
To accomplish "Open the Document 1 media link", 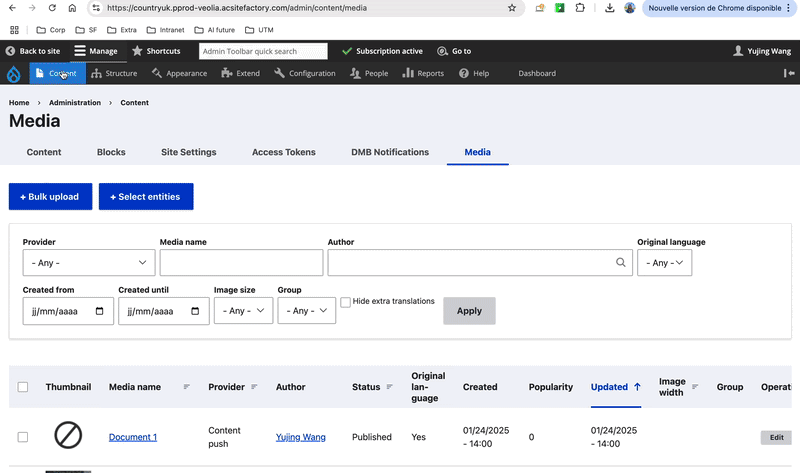I will click(133, 437).
